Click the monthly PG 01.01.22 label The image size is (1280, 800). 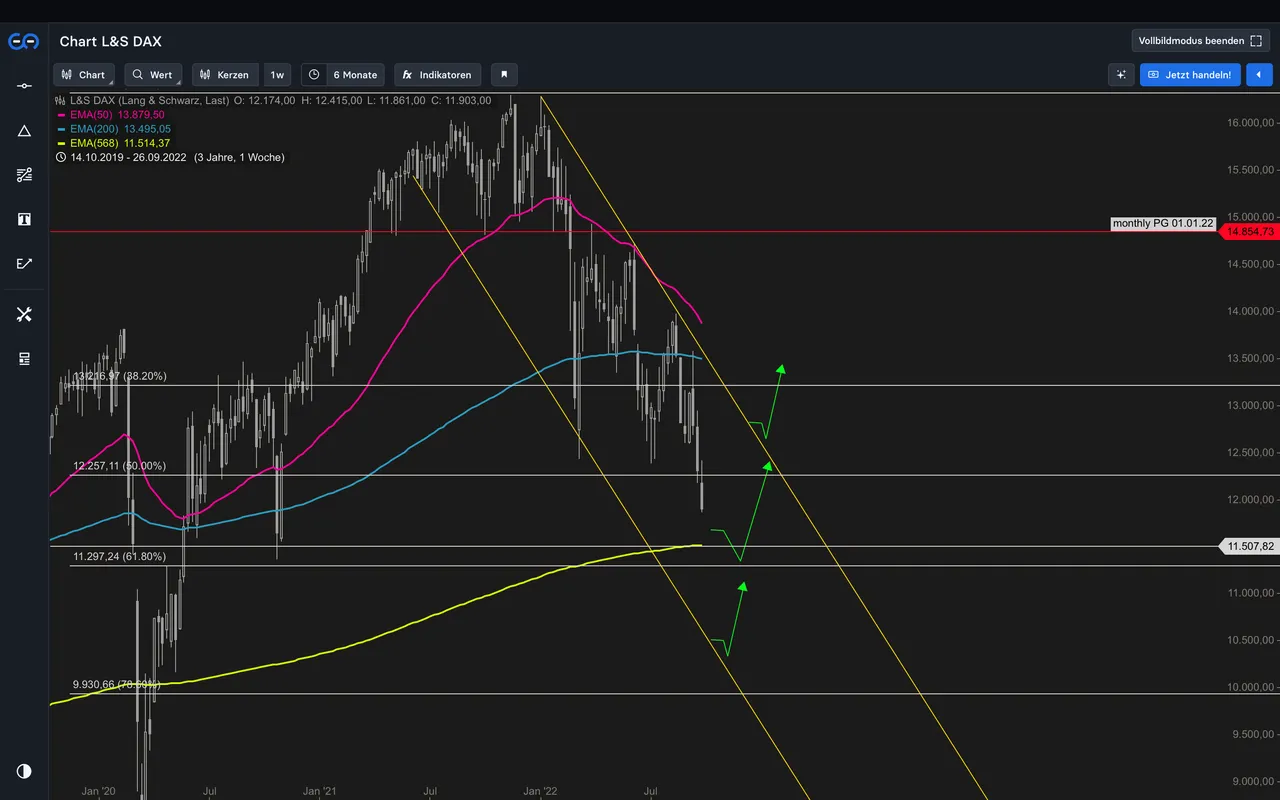[1163, 224]
